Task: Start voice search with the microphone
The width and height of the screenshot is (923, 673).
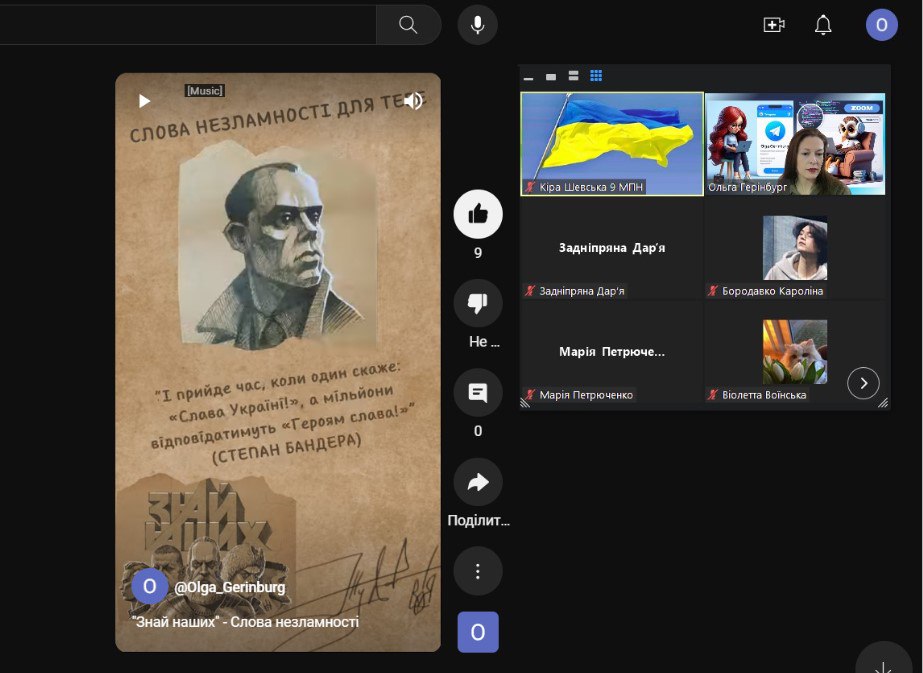Action: (x=478, y=25)
